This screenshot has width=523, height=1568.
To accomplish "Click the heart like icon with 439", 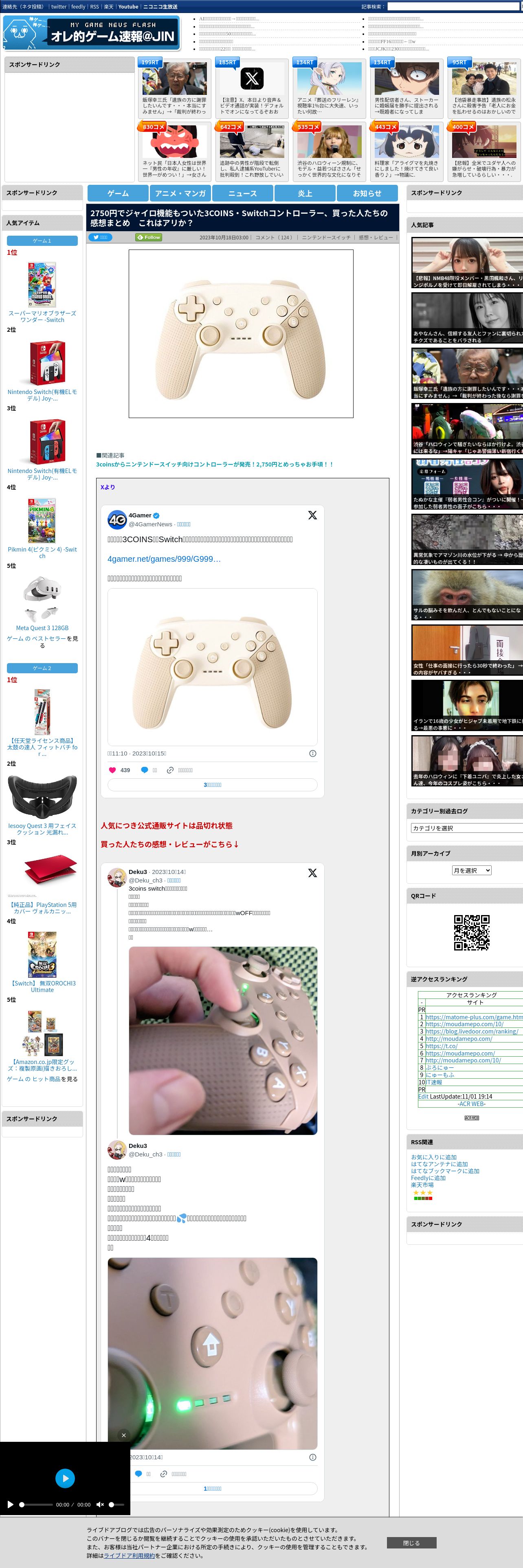I will [x=112, y=770].
